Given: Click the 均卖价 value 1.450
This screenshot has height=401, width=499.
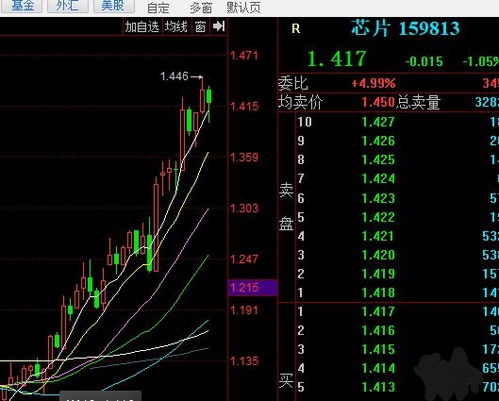Looking at the screenshot, I should [x=378, y=102].
